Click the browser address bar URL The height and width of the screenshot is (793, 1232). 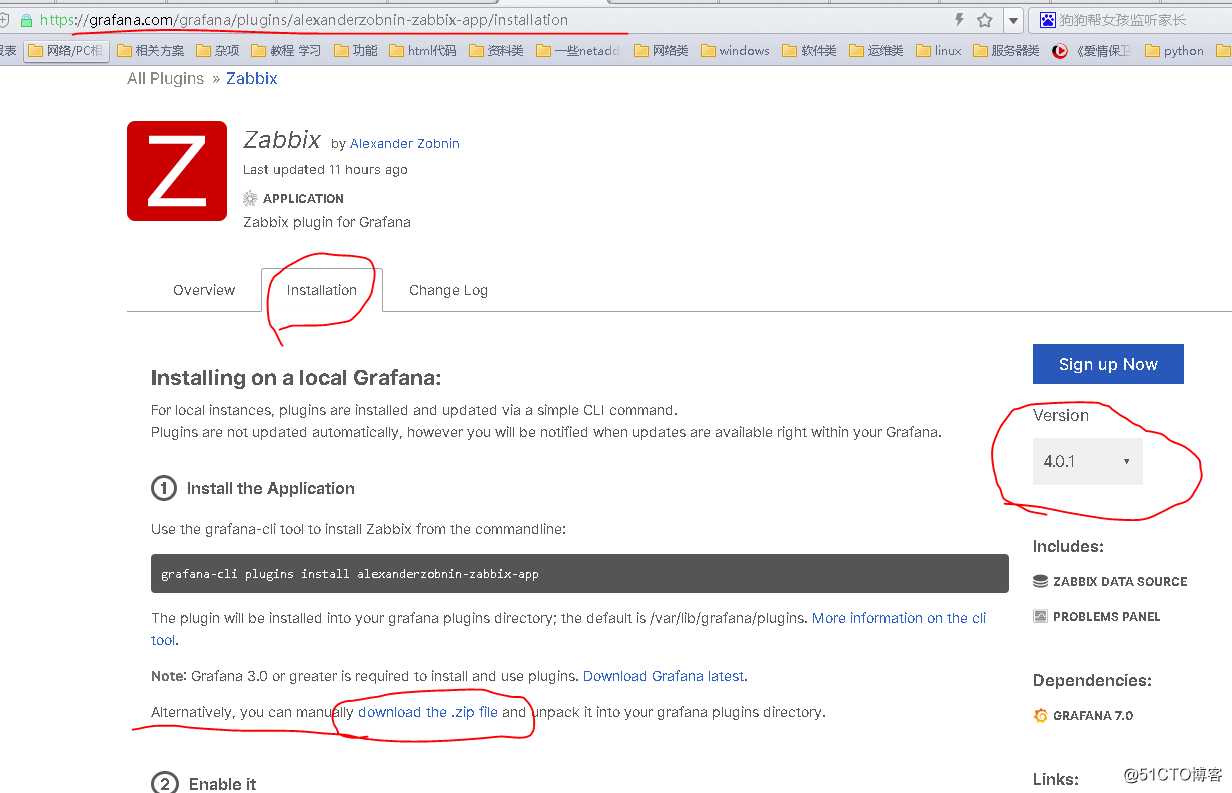click(x=304, y=20)
